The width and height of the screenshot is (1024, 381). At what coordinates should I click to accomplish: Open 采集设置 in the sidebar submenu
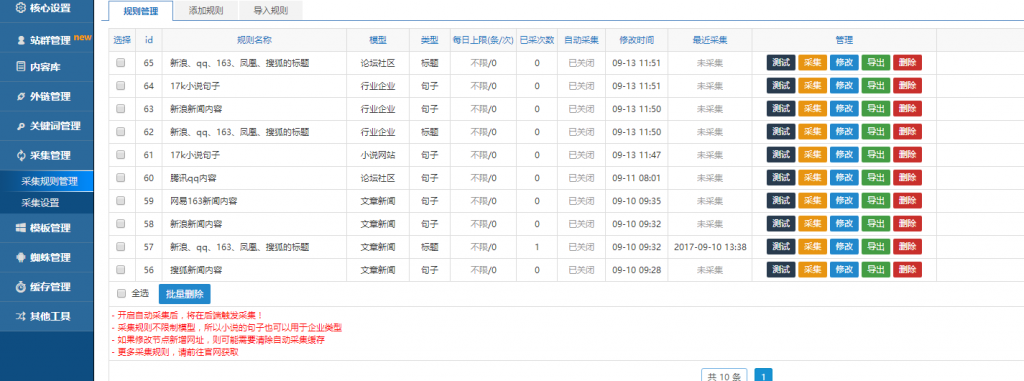point(40,203)
